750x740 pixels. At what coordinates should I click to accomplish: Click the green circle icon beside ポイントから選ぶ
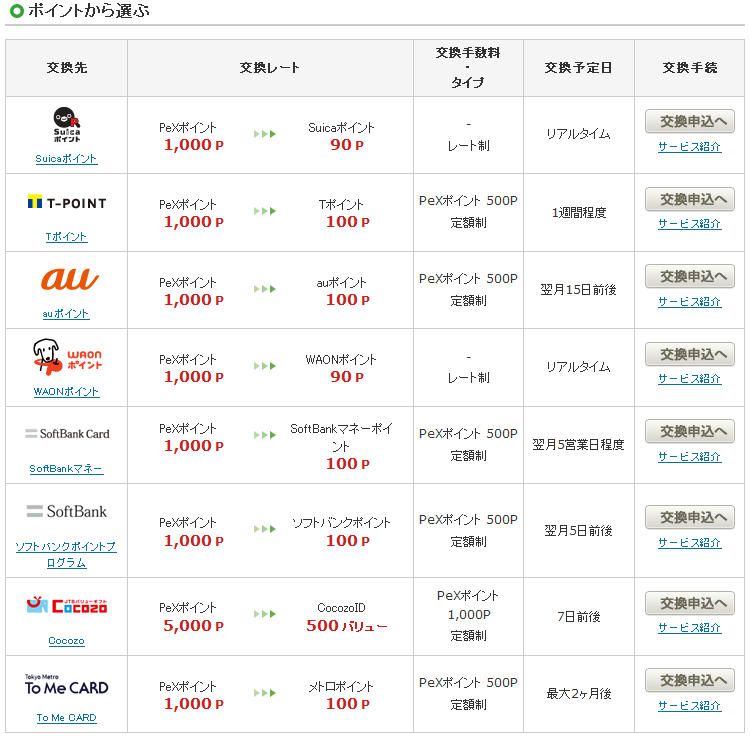(16, 11)
